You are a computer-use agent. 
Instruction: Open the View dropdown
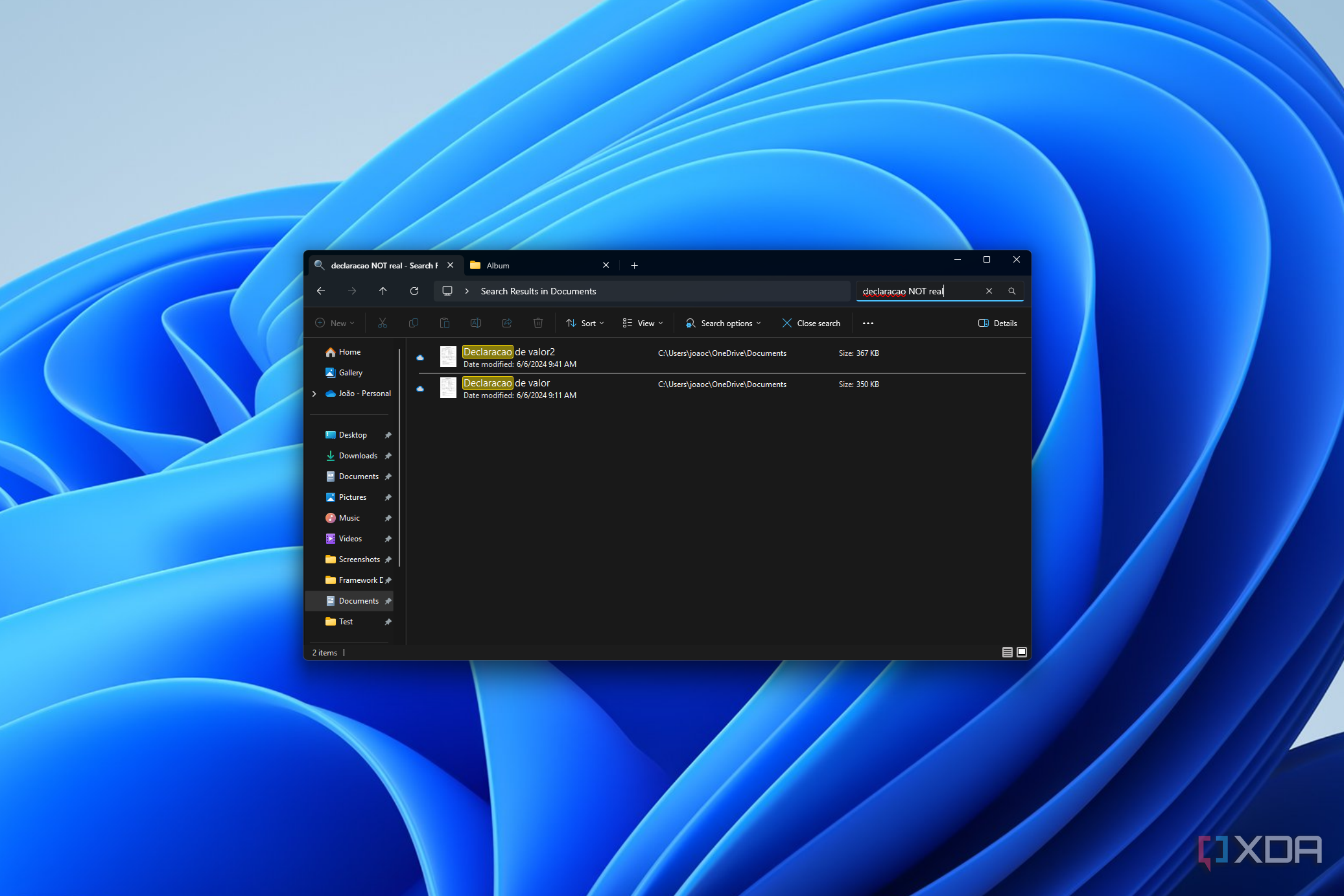(643, 323)
